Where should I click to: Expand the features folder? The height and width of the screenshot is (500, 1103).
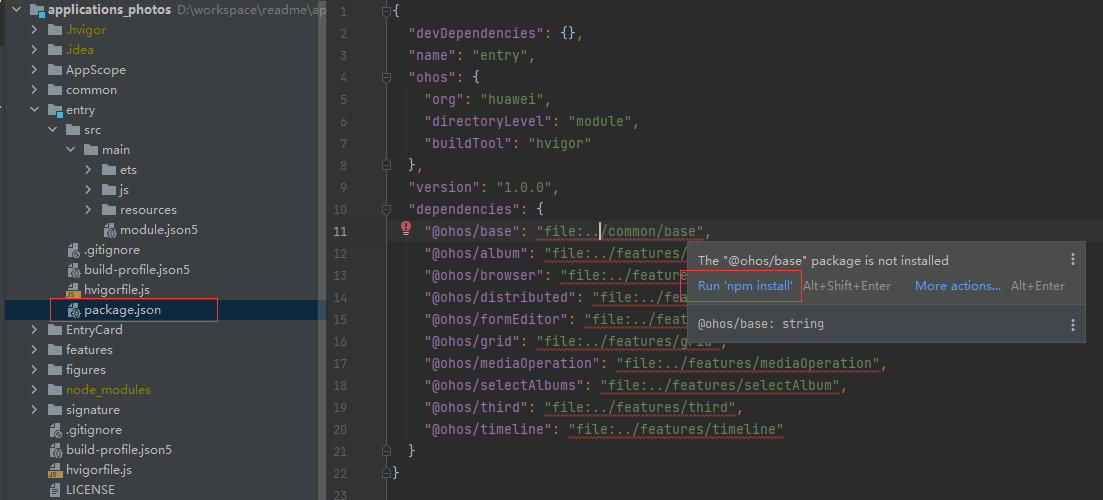(35, 350)
